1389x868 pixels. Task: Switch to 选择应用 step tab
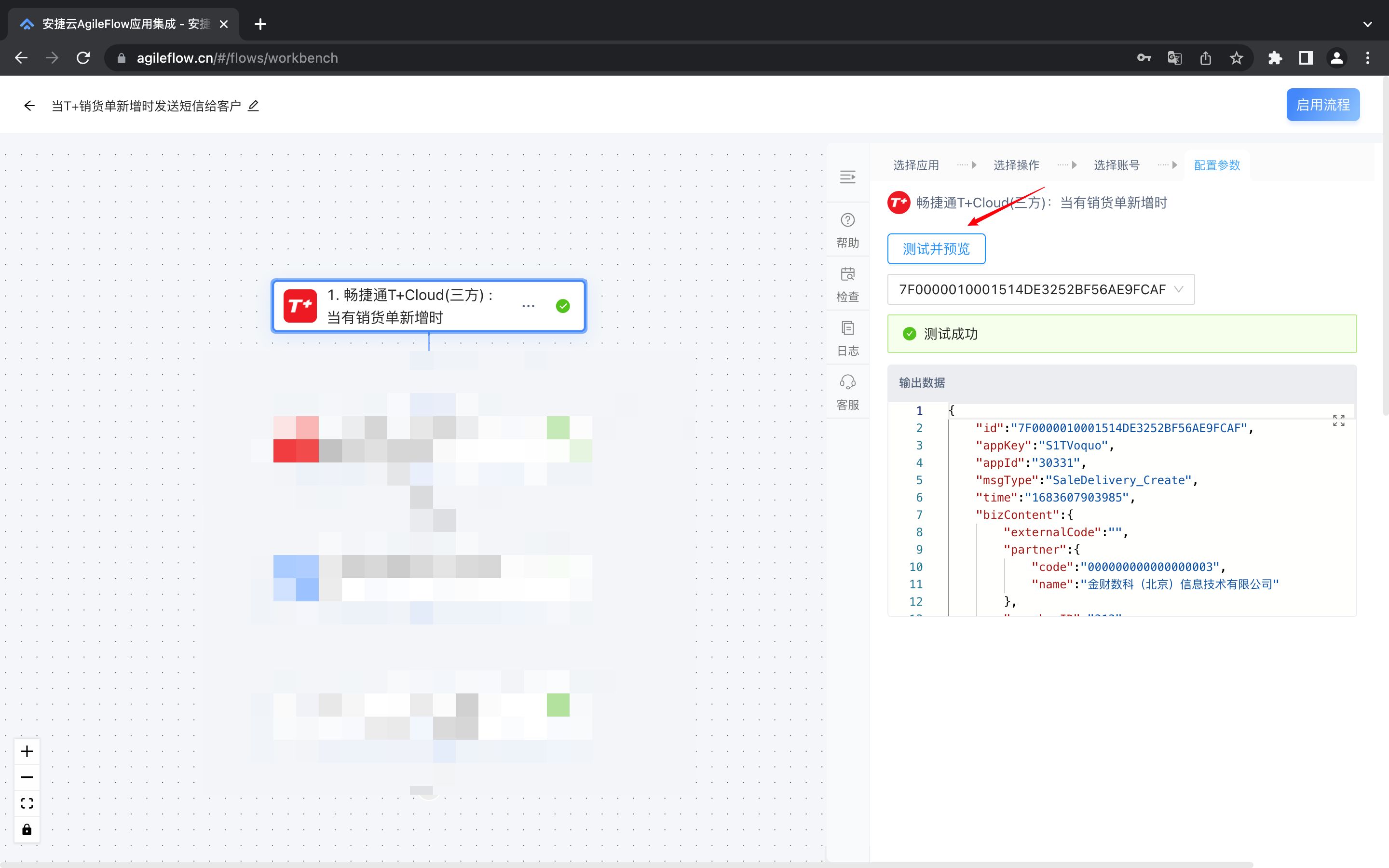click(x=915, y=165)
